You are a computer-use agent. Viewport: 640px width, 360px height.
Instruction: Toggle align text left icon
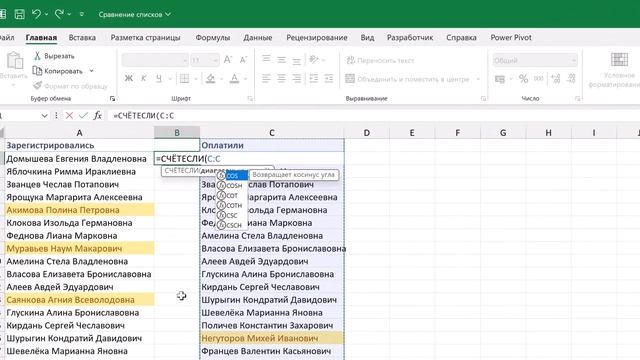tap(266, 78)
